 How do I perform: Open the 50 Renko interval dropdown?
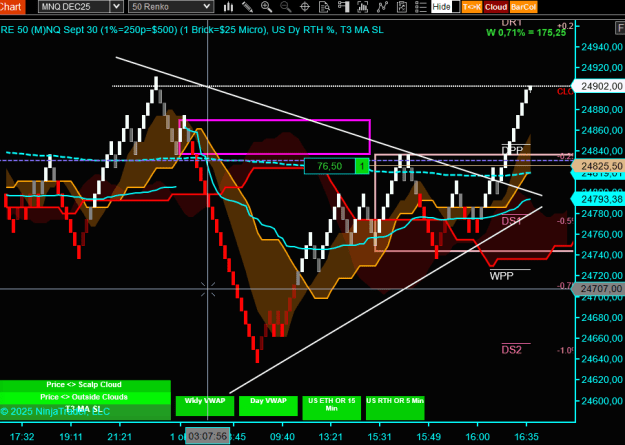(171, 6)
